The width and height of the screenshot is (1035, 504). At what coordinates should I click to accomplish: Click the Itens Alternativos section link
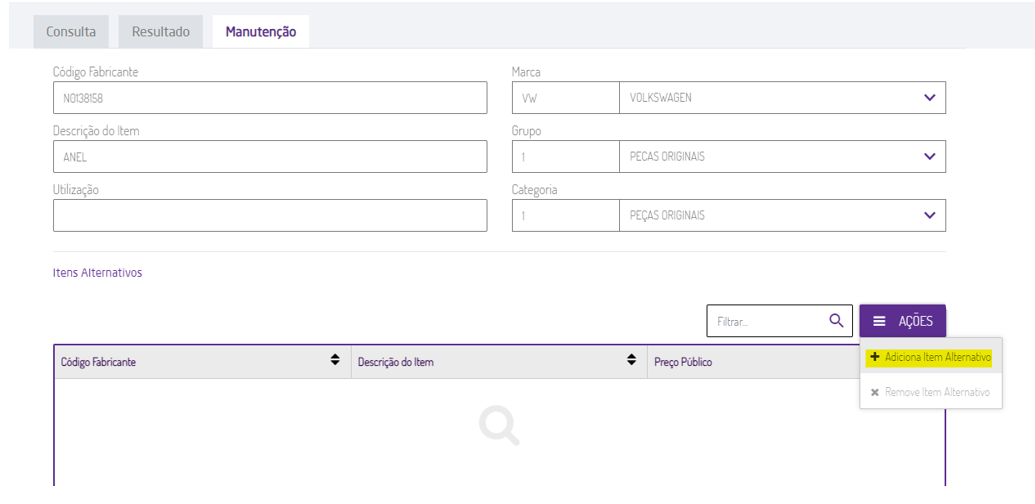pos(97,273)
